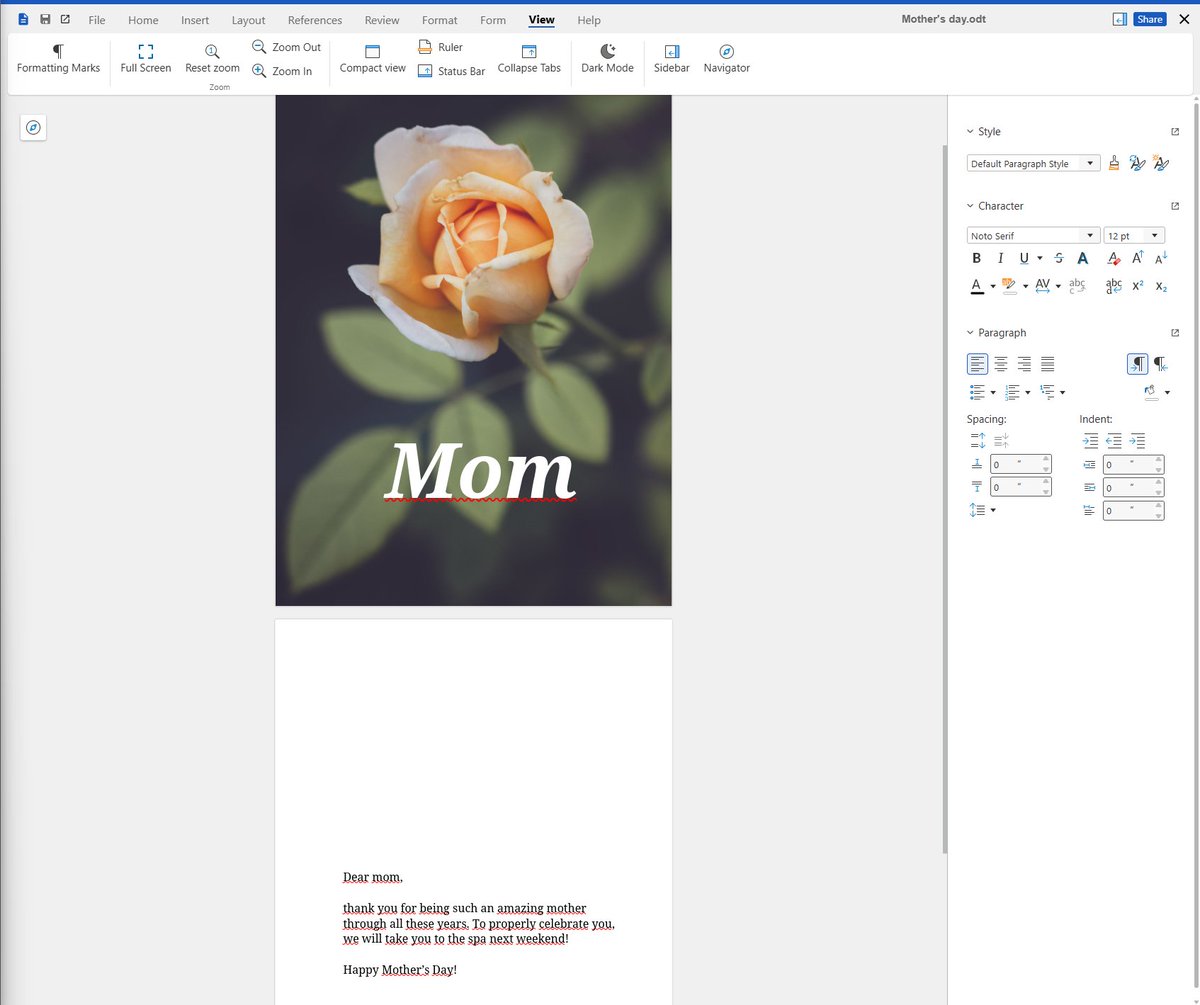This screenshot has height=1005, width=1200.
Task: Open the underline style dropdown arrow
Action: pyautogui.click(x=1039, y=258)
